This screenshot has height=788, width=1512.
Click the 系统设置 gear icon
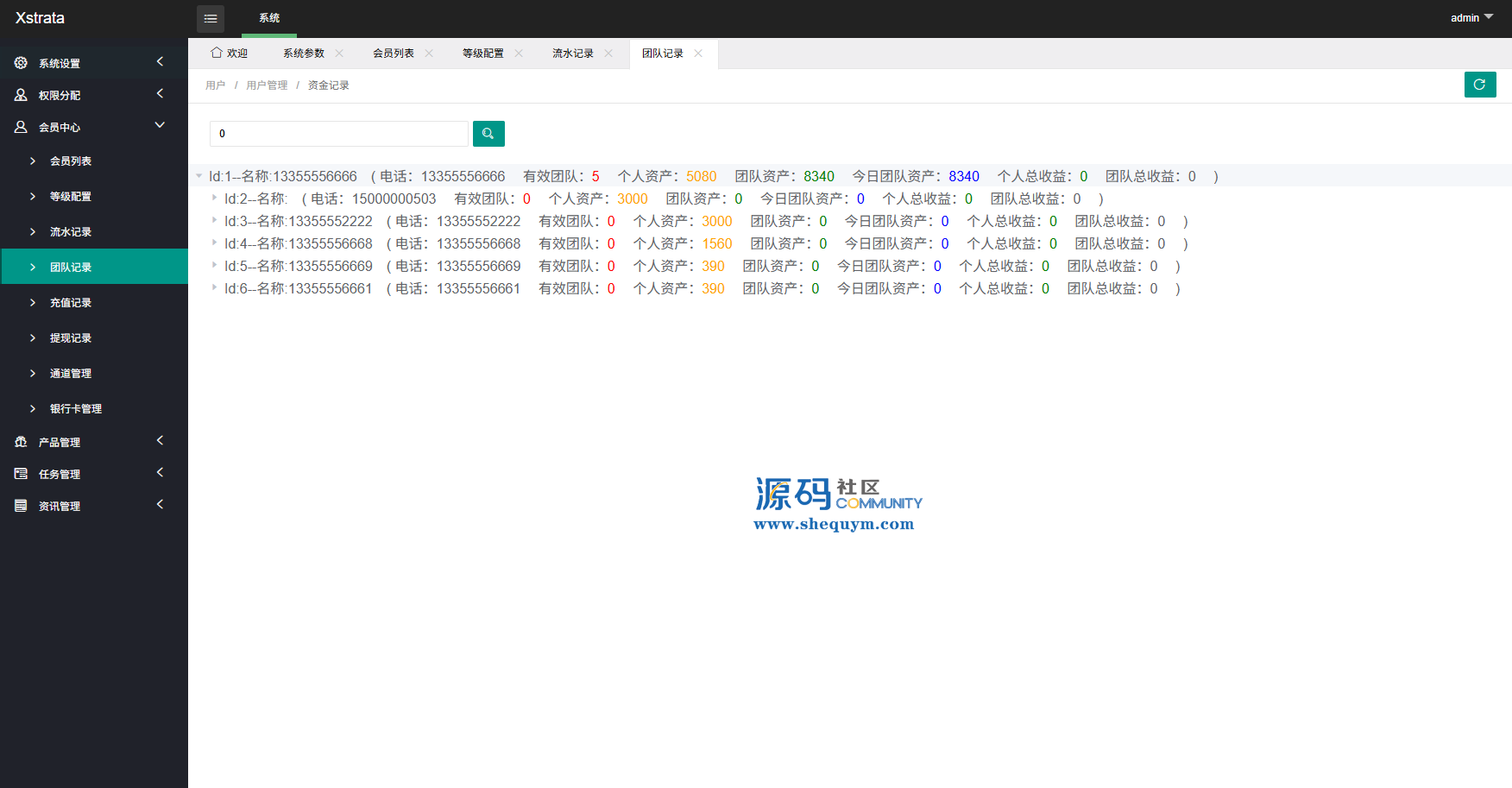[x=21, y=63]
